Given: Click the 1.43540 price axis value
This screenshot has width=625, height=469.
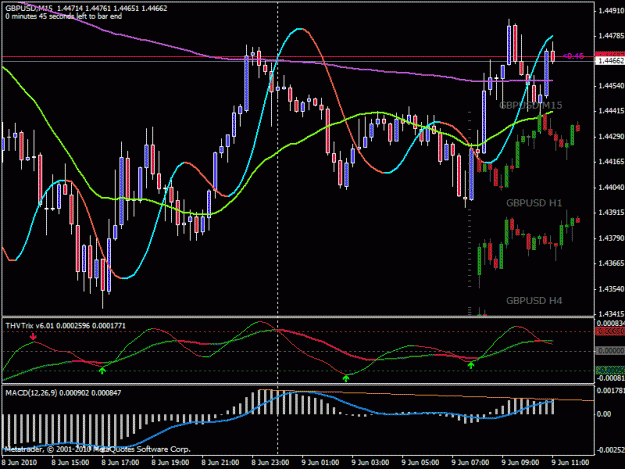Looking at the screenshot, I should [611, 289].
